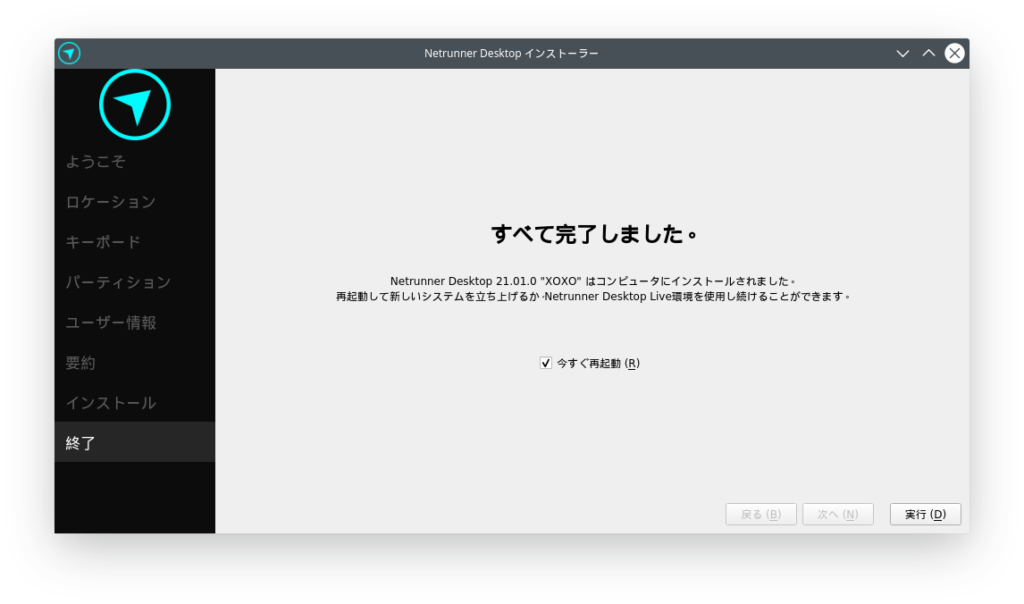Click the 実行 (D) button to finish
Image resolution: width=1024 pixels, height=604 pixels.
[925, 514]
